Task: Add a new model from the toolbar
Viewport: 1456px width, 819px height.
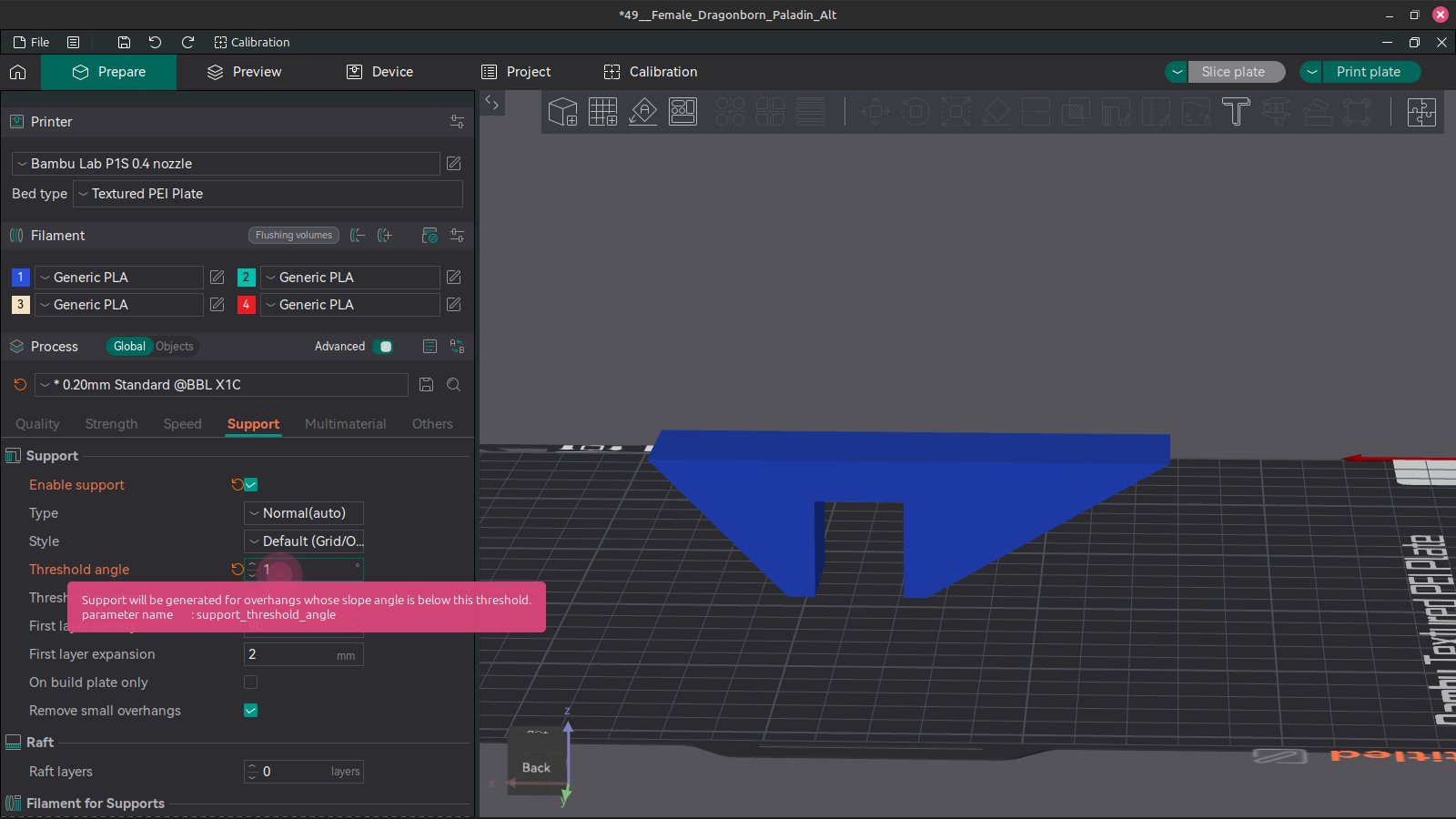Action: pos(562,112)
